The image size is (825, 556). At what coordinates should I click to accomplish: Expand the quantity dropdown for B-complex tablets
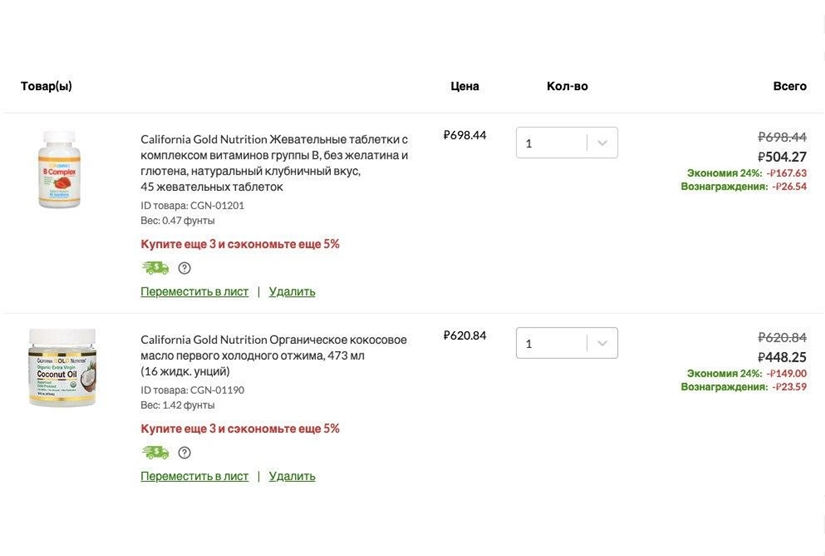601,143
